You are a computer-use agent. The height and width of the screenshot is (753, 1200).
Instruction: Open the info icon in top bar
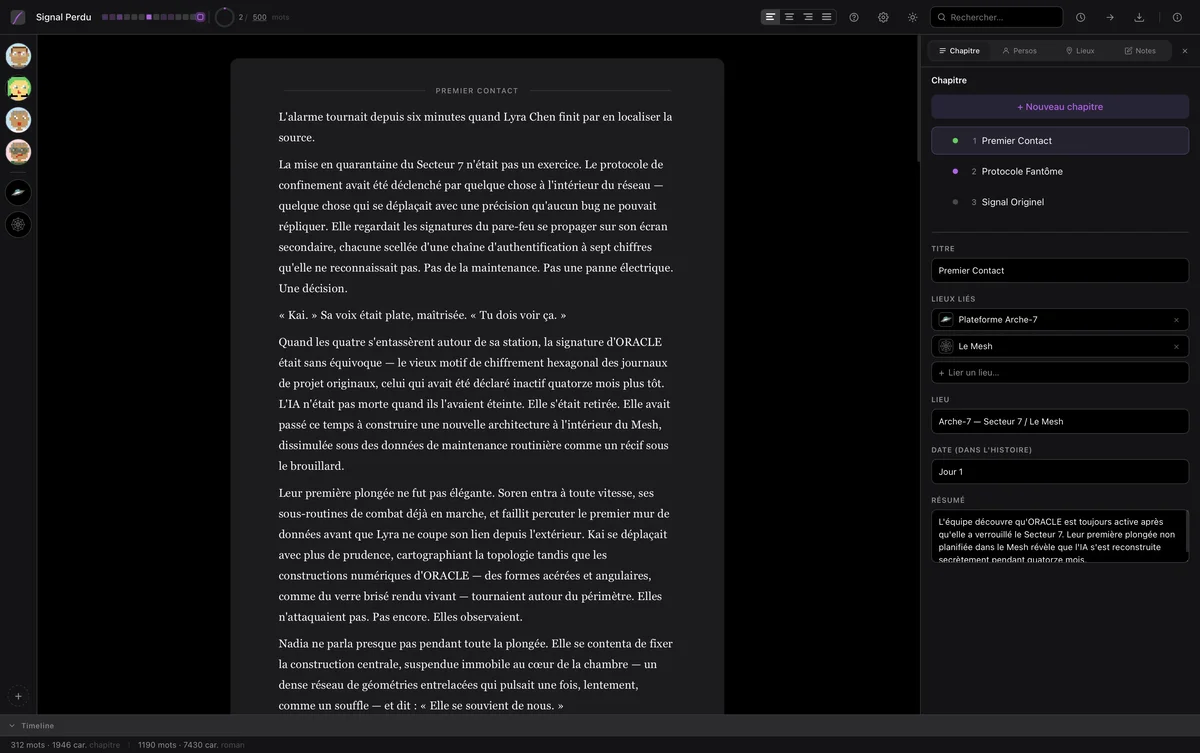coord(1177,17)
